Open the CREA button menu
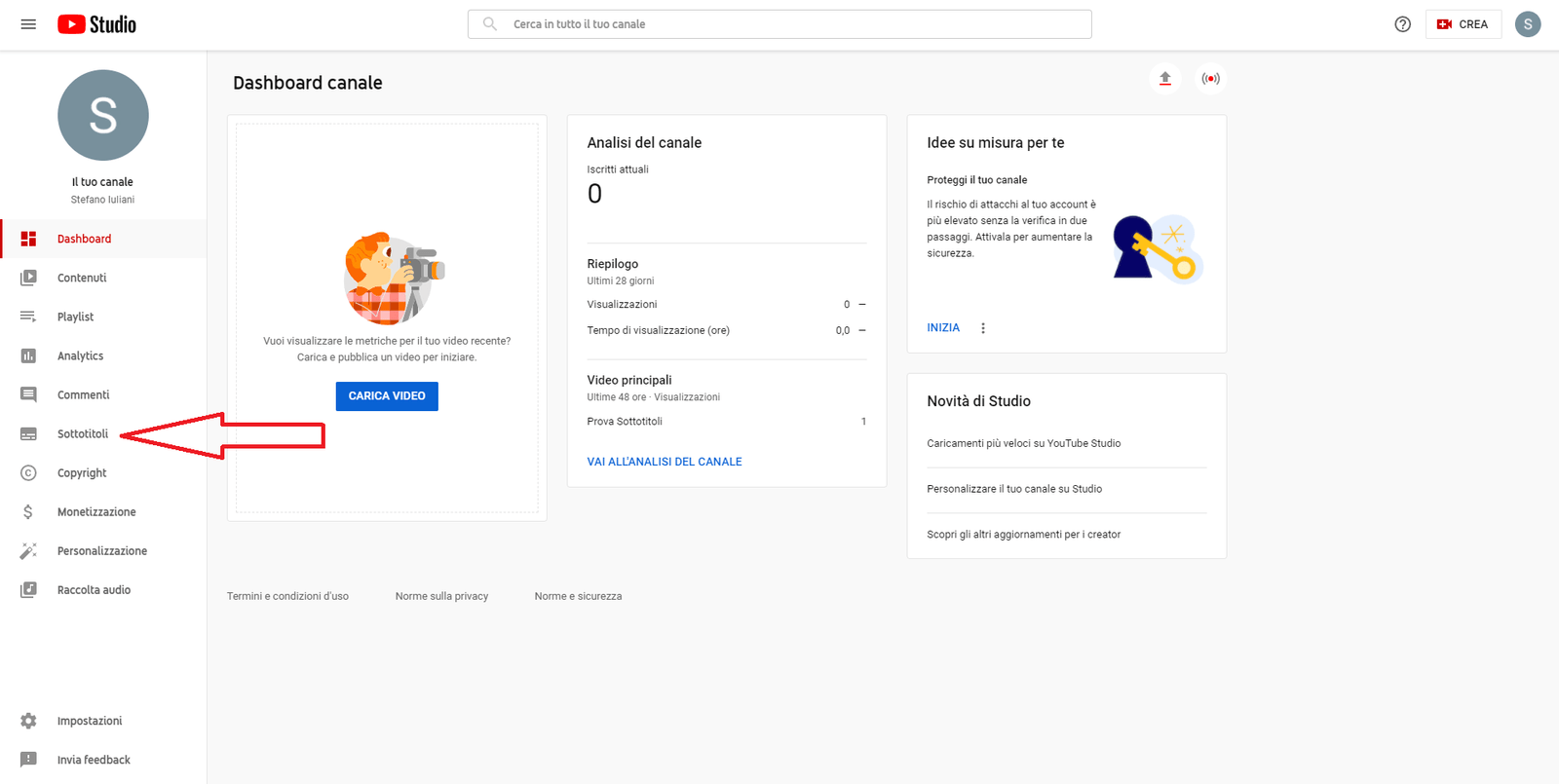 pos(1463,24)
